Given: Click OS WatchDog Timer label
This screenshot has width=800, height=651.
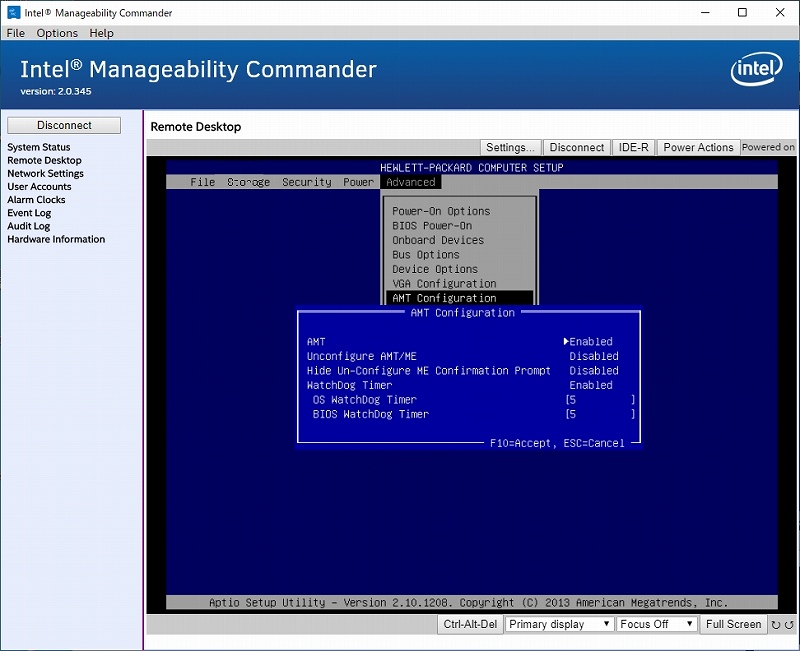Looking at the screenshot, I should coord(364,400).
